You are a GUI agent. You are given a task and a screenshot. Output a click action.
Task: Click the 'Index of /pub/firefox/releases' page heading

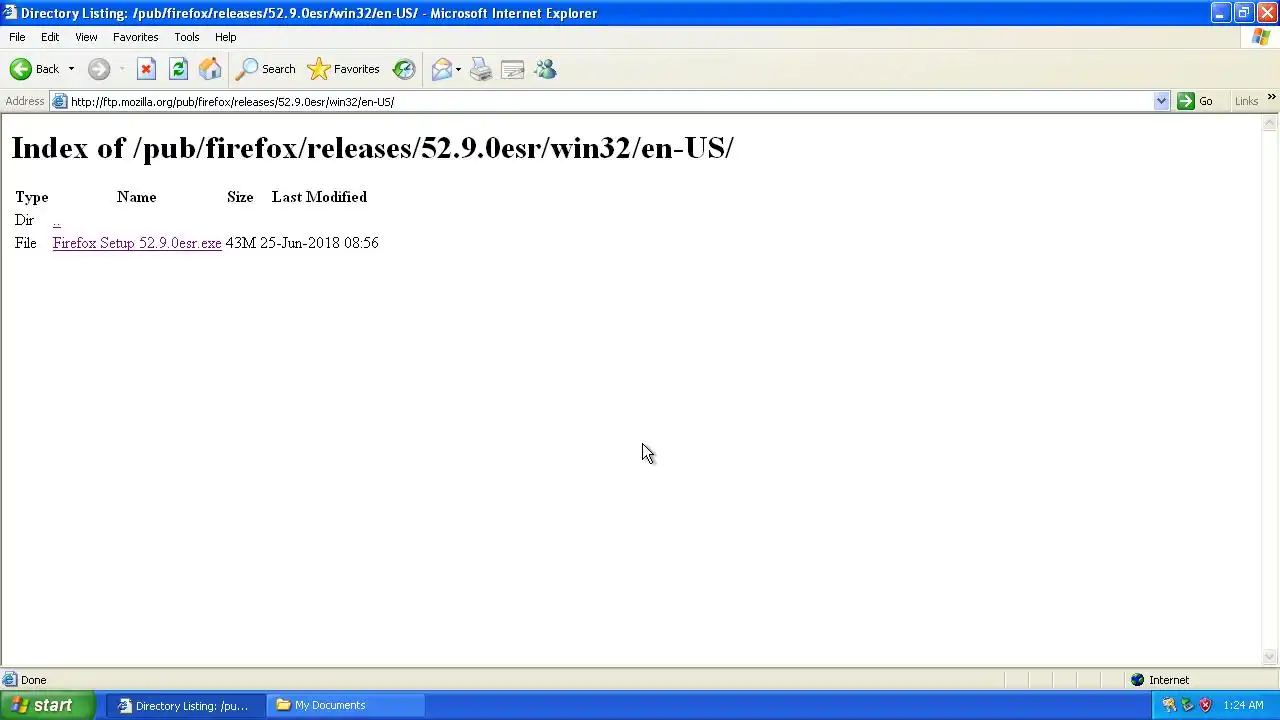tap(372, 148)
